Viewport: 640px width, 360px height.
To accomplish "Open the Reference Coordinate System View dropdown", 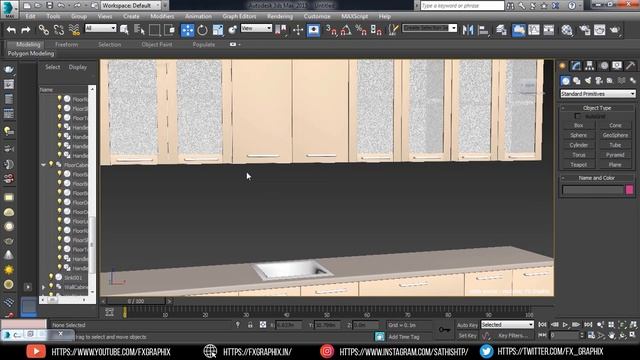I will (256, 28).
